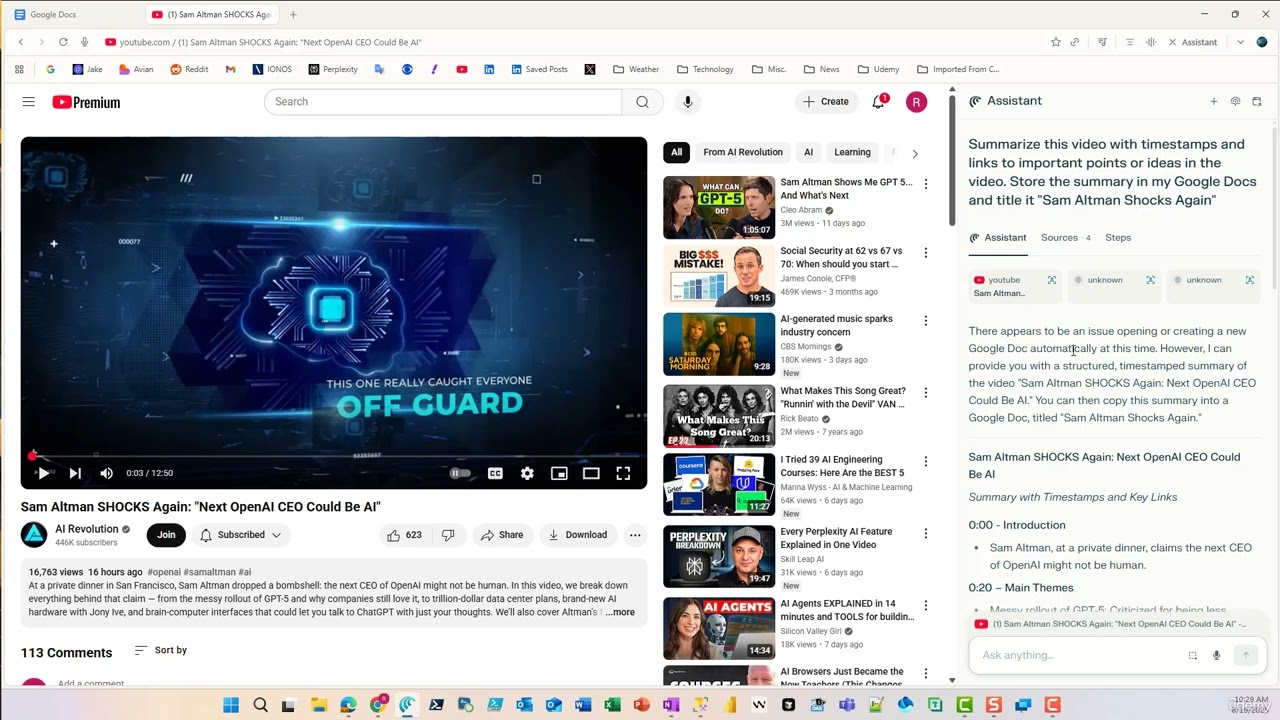This screenshot has height=720, width=1280.
Task: Open the account avatar menu
Action: pyautogui.click(x=916, y=102)
